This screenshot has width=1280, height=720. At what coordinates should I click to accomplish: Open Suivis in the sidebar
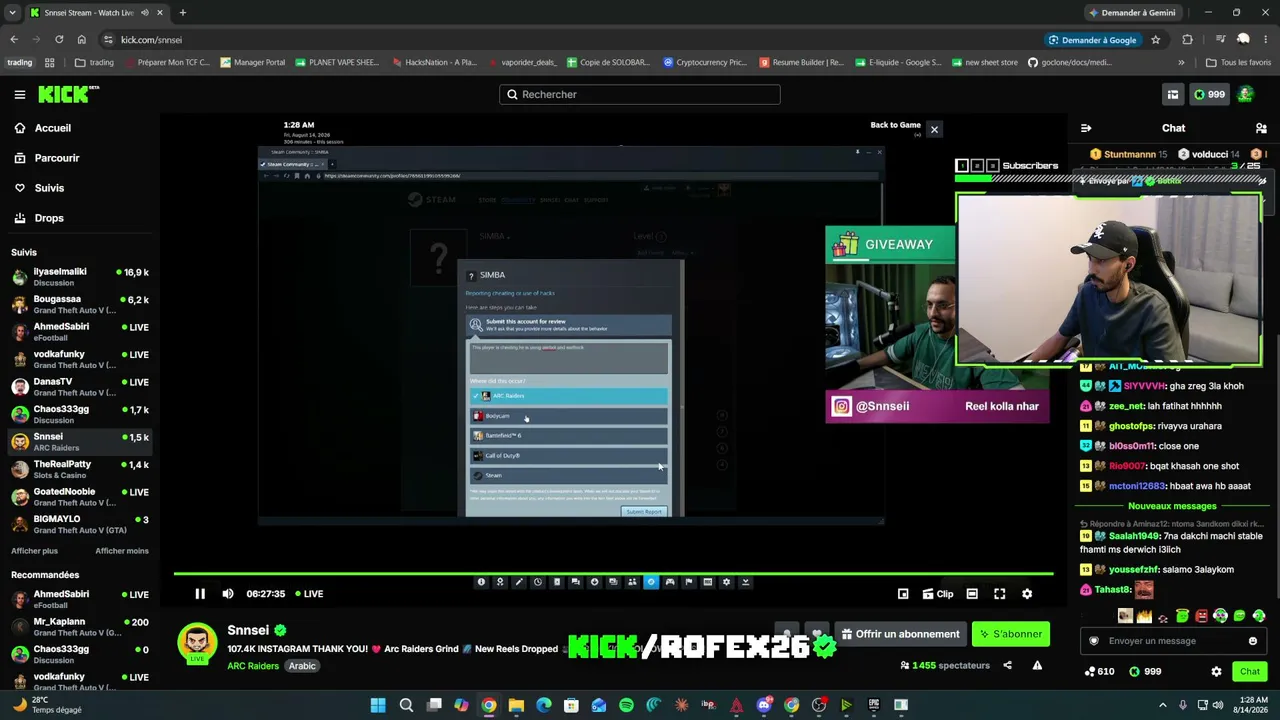point(49,188)
